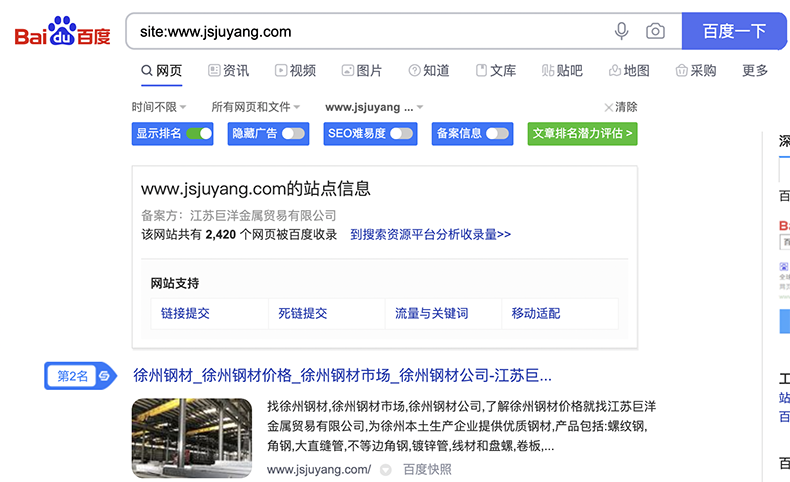Open the 地图 tab

point(629,71)
